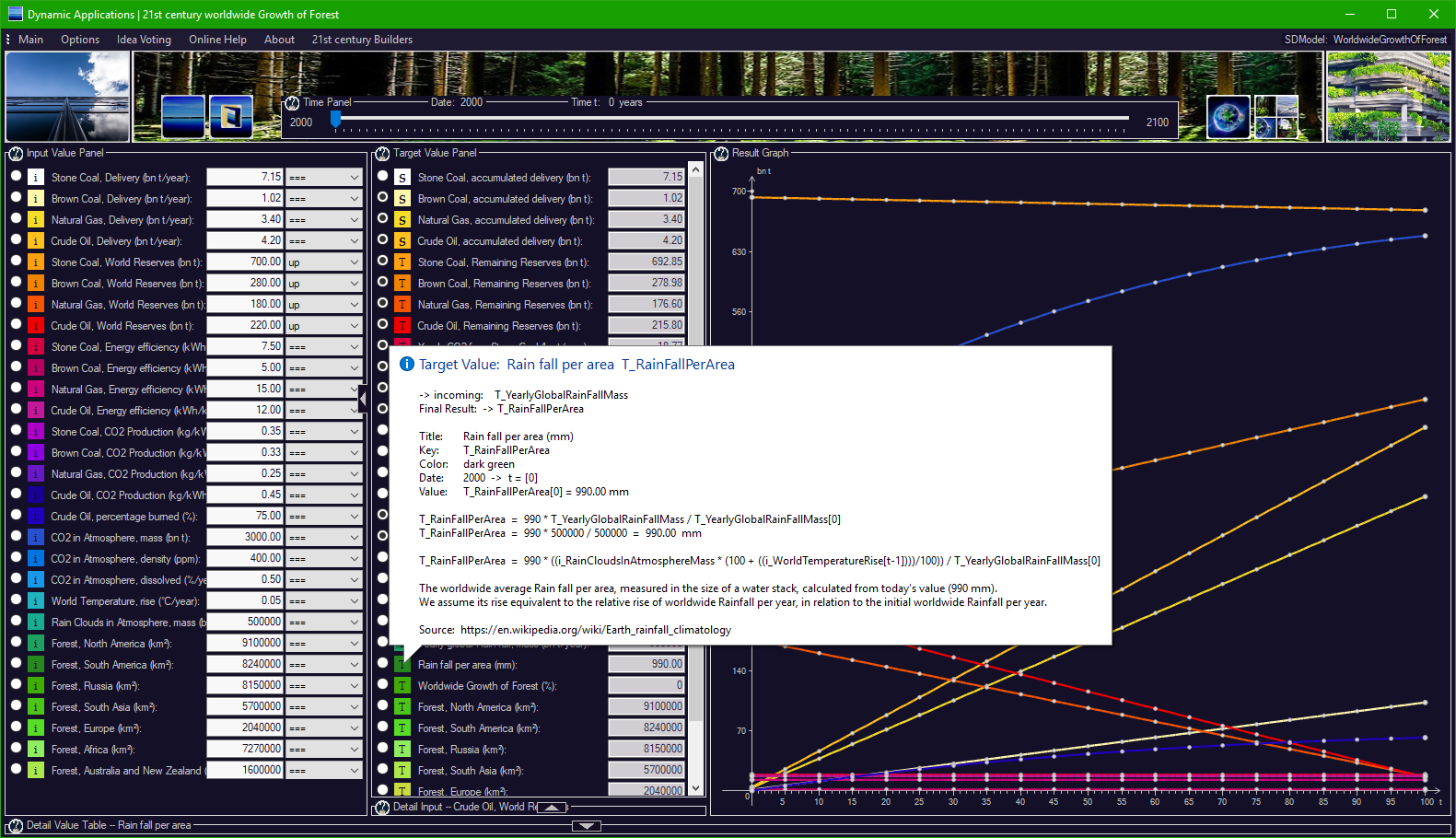Open the dropdown next to World Temperature rise
The width and height of the screenshot is (1456, 838).
[x=324, y=601]
